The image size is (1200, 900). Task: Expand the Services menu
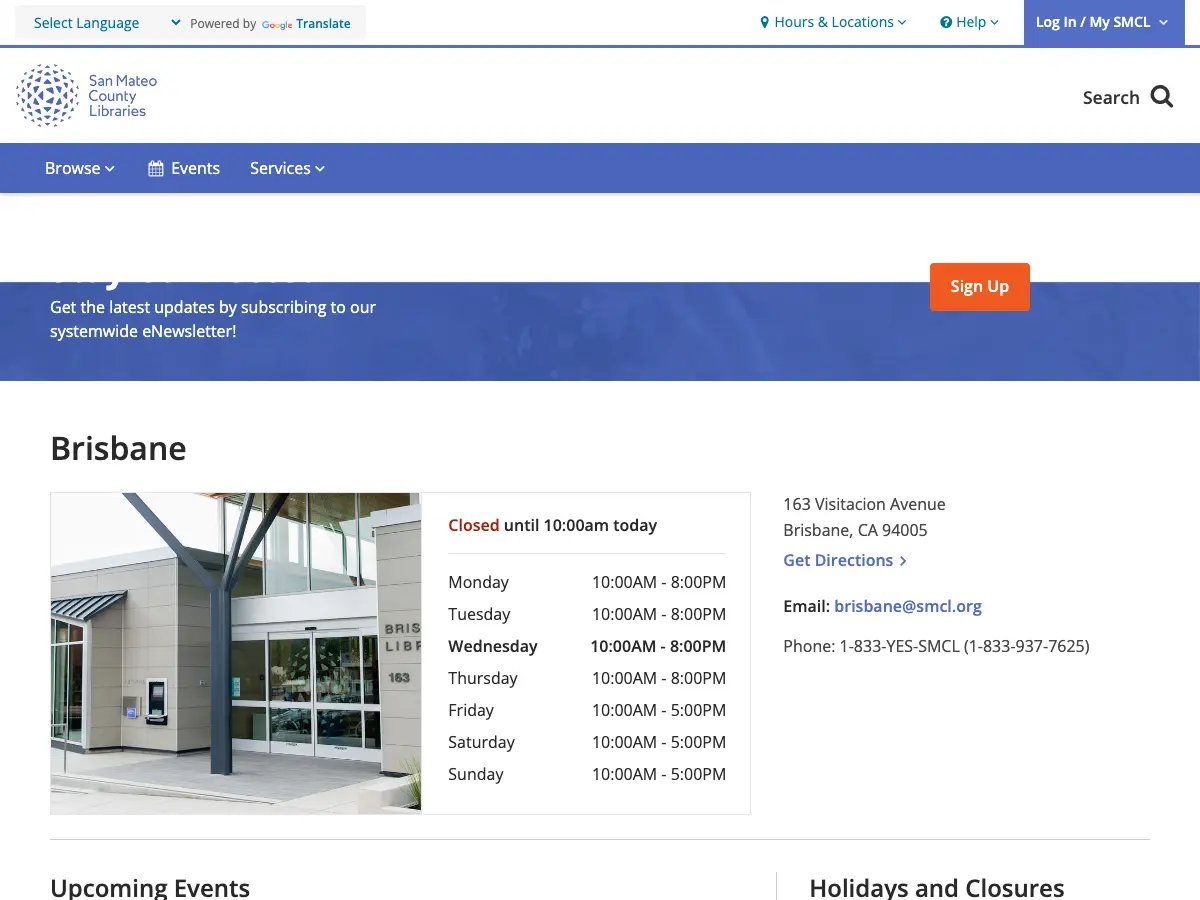tap(288, 168)
